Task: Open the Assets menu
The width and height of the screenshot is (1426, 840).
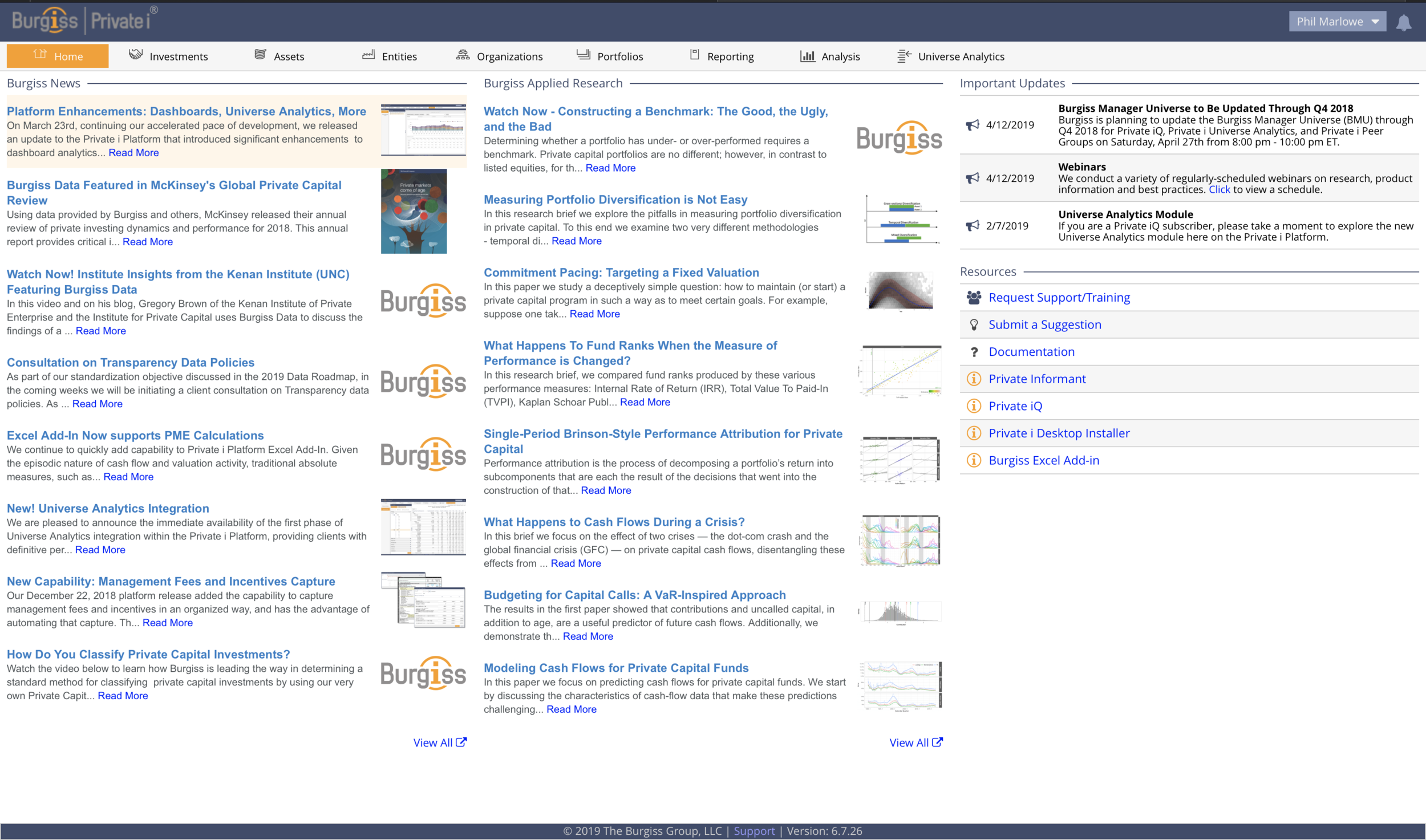Action: [279, 56]
